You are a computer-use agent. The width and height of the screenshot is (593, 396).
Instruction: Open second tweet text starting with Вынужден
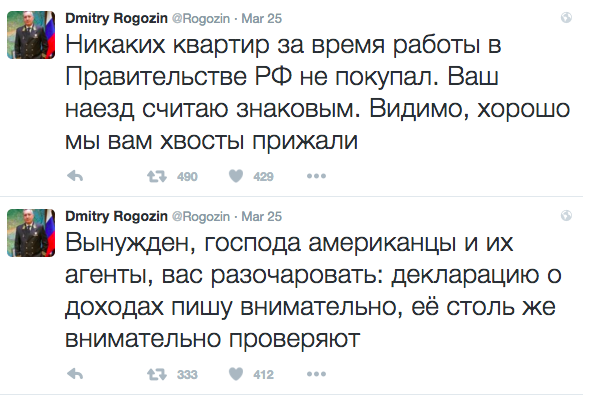tap(313, 291)
